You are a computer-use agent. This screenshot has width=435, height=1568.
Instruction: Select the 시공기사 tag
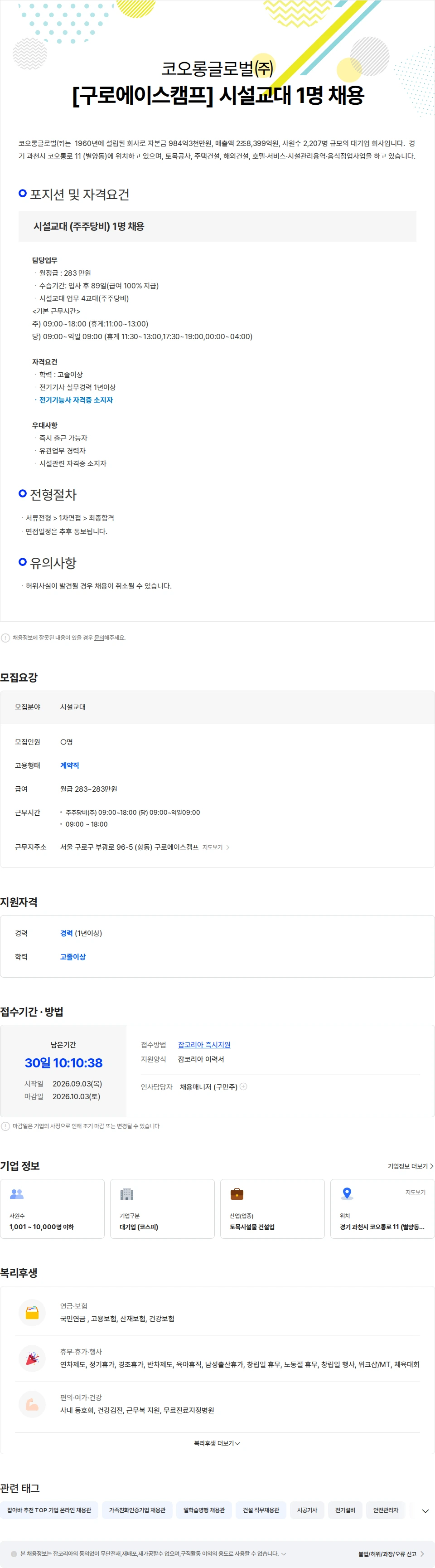[307, 1510]
